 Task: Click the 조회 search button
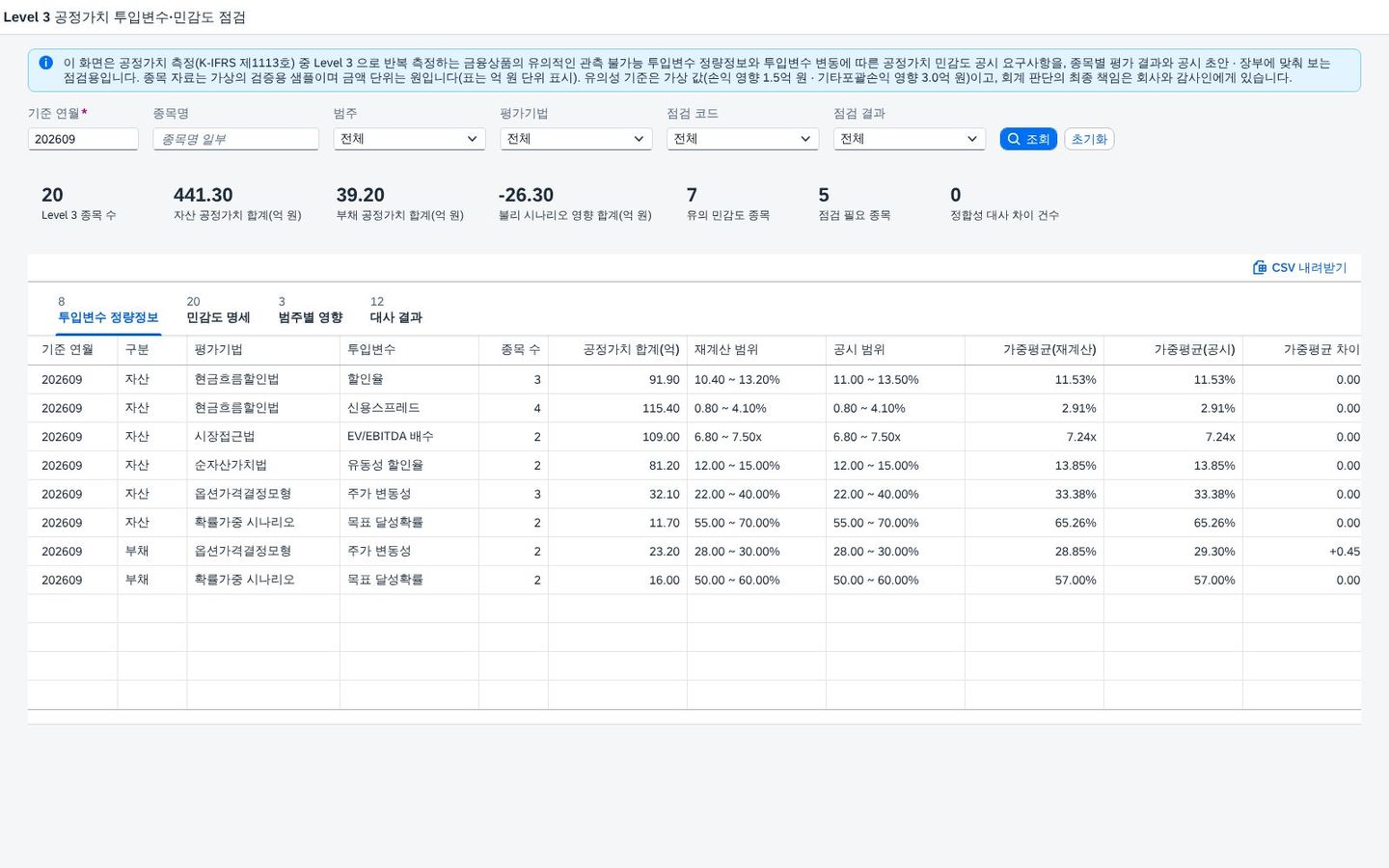(1028, 139)
